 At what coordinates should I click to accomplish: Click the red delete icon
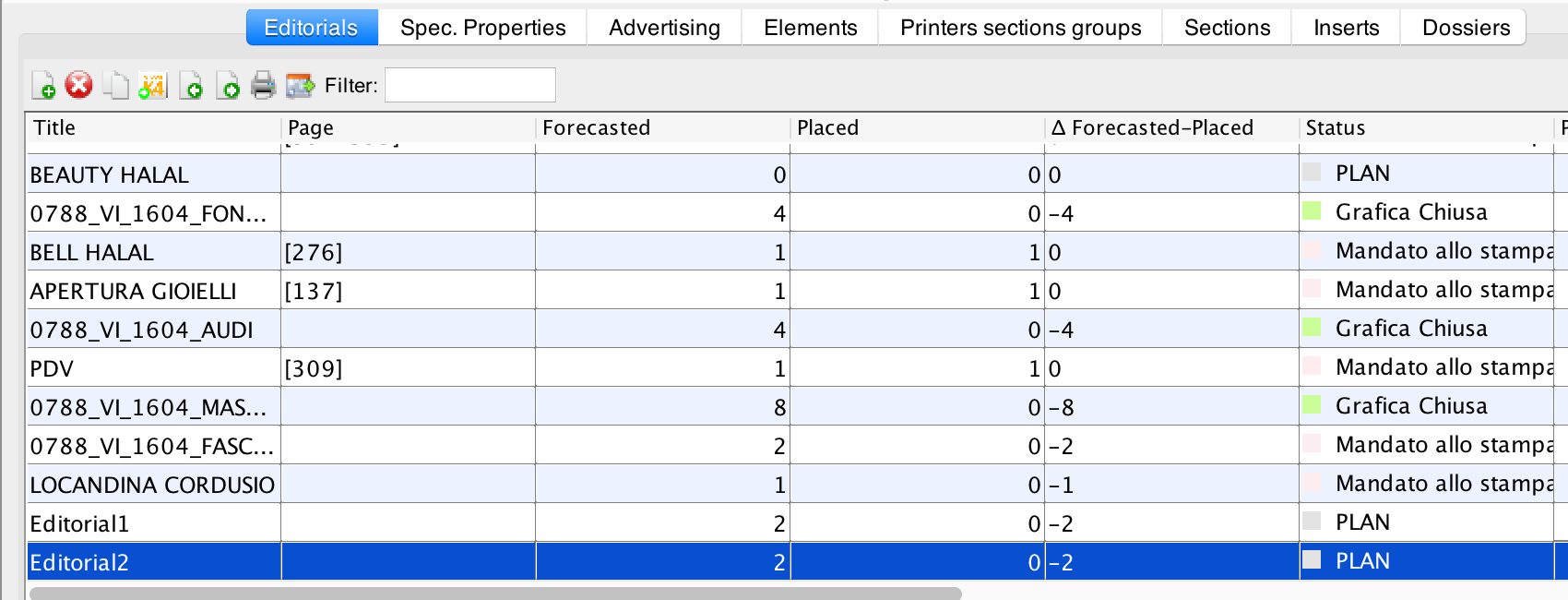[79, 85]
